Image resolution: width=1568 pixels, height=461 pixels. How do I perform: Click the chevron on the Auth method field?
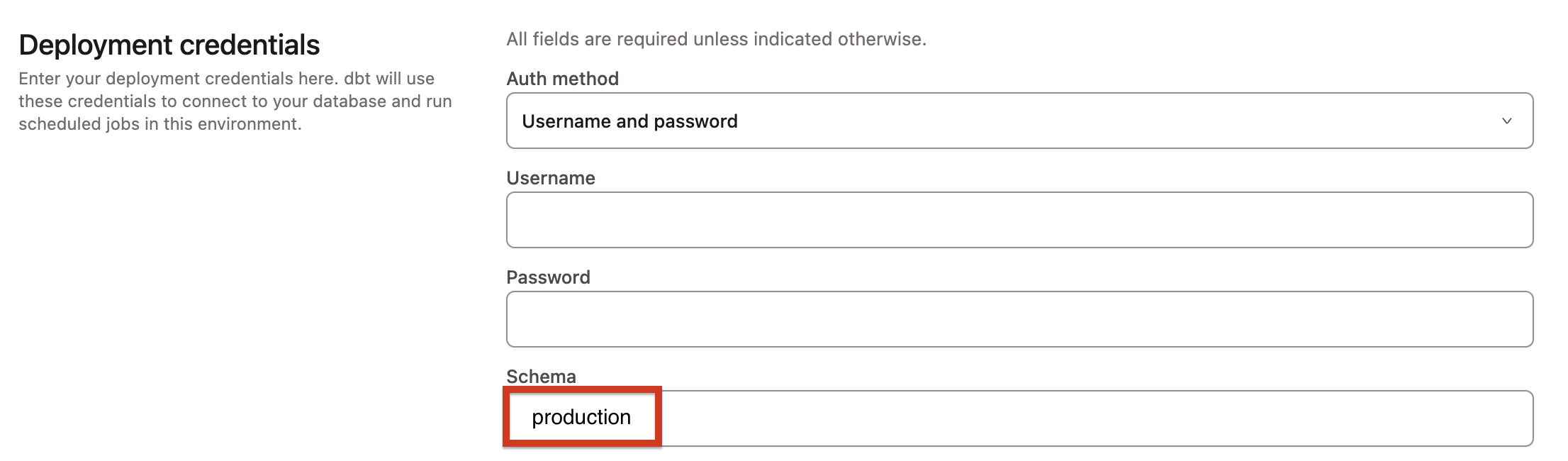pos(1507,121)
